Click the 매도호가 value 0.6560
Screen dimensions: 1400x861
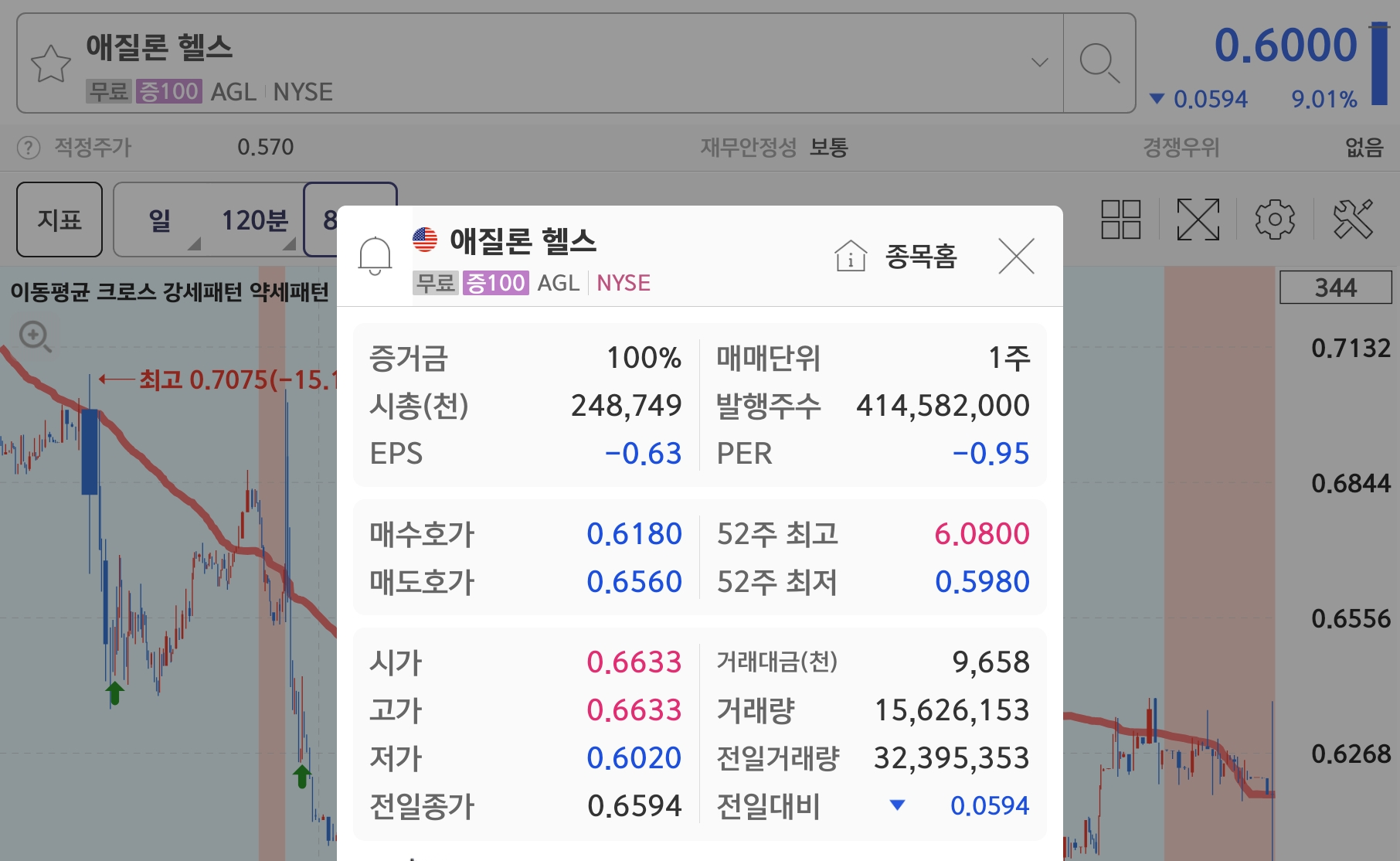pos(634,582)
